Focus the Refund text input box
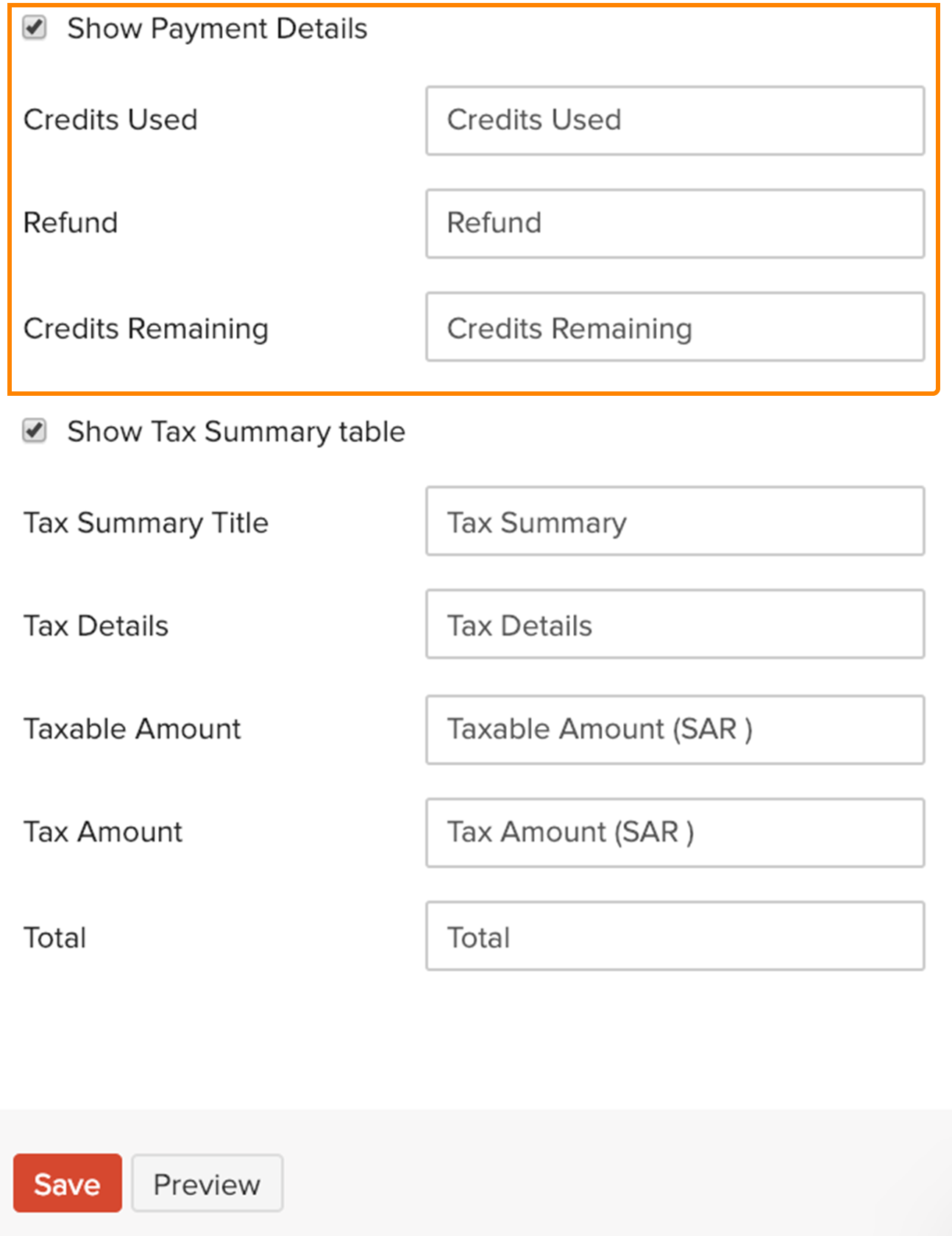952x1236 pixels. tap(675, 224)
